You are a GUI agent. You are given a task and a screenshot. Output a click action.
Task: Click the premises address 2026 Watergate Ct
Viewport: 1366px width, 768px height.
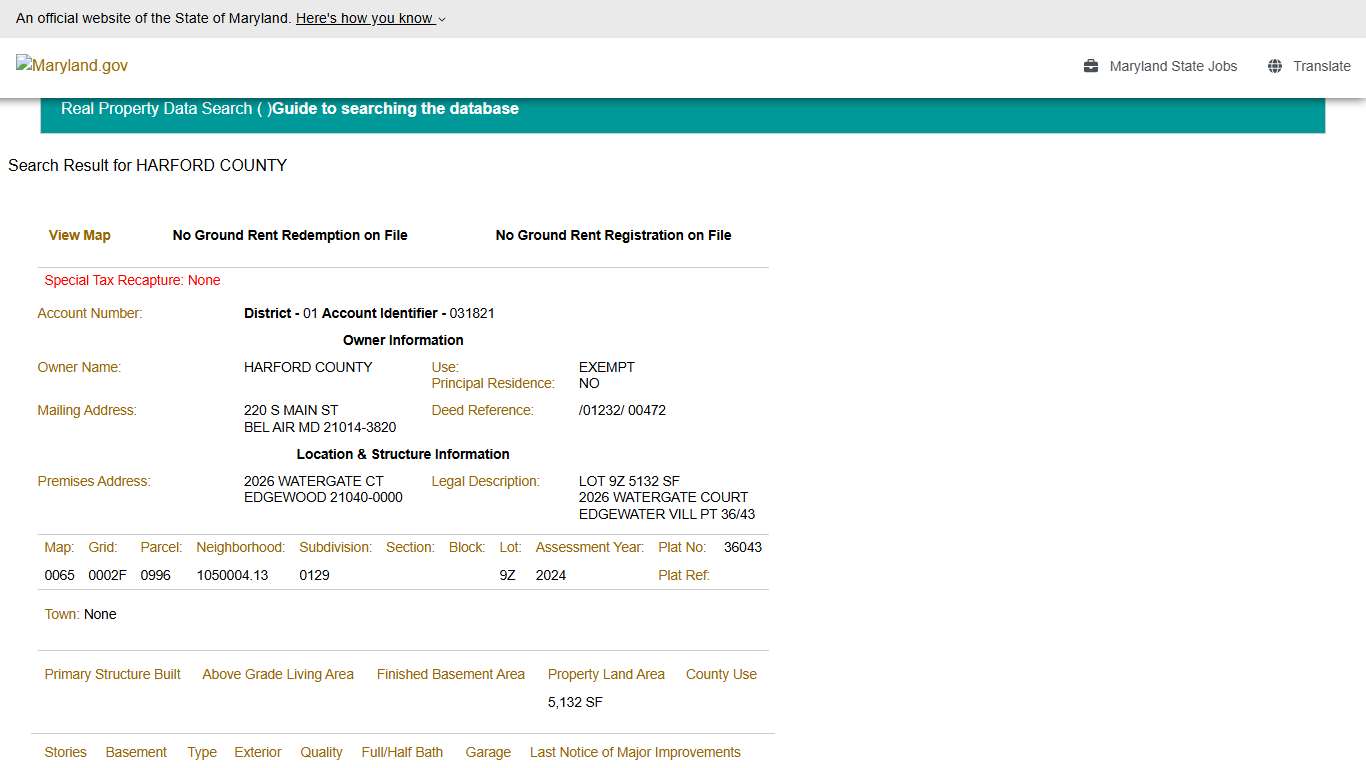point(313,481)
